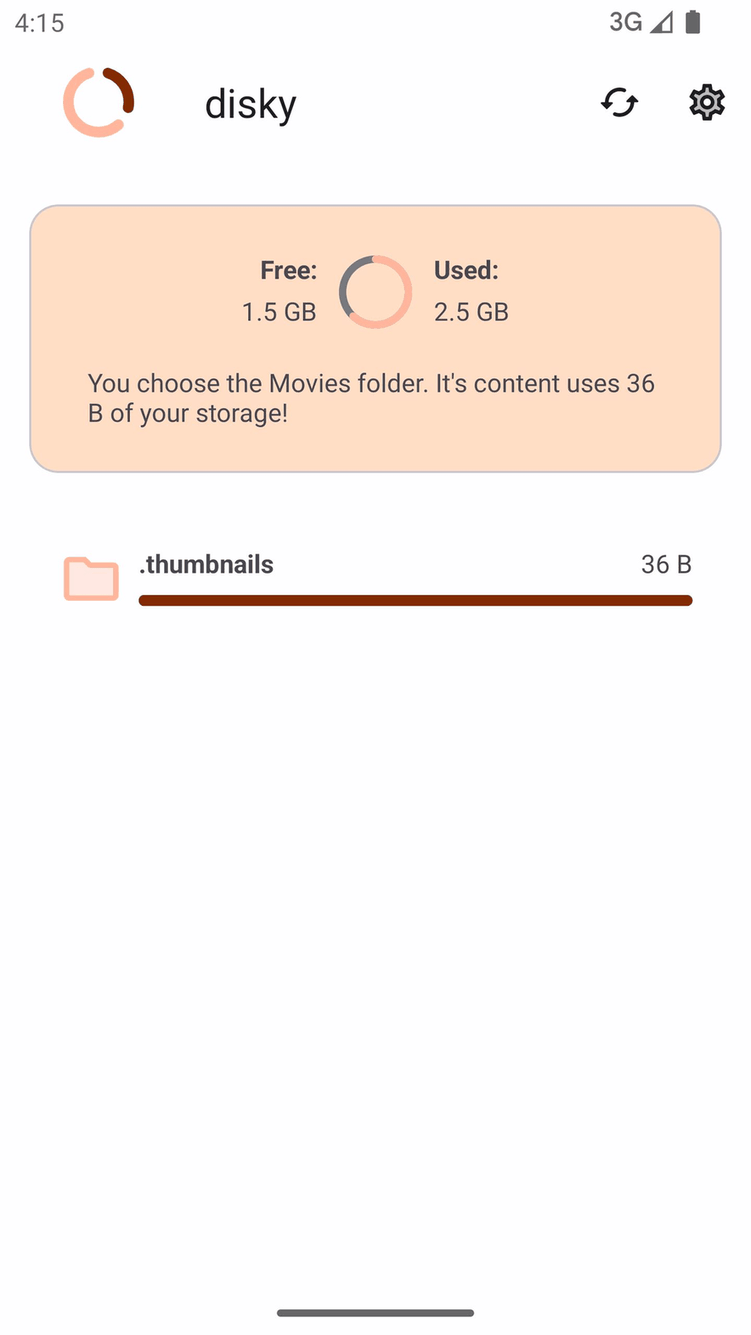Tap the bottom navigation handle bar

[x=375, y=1313]
